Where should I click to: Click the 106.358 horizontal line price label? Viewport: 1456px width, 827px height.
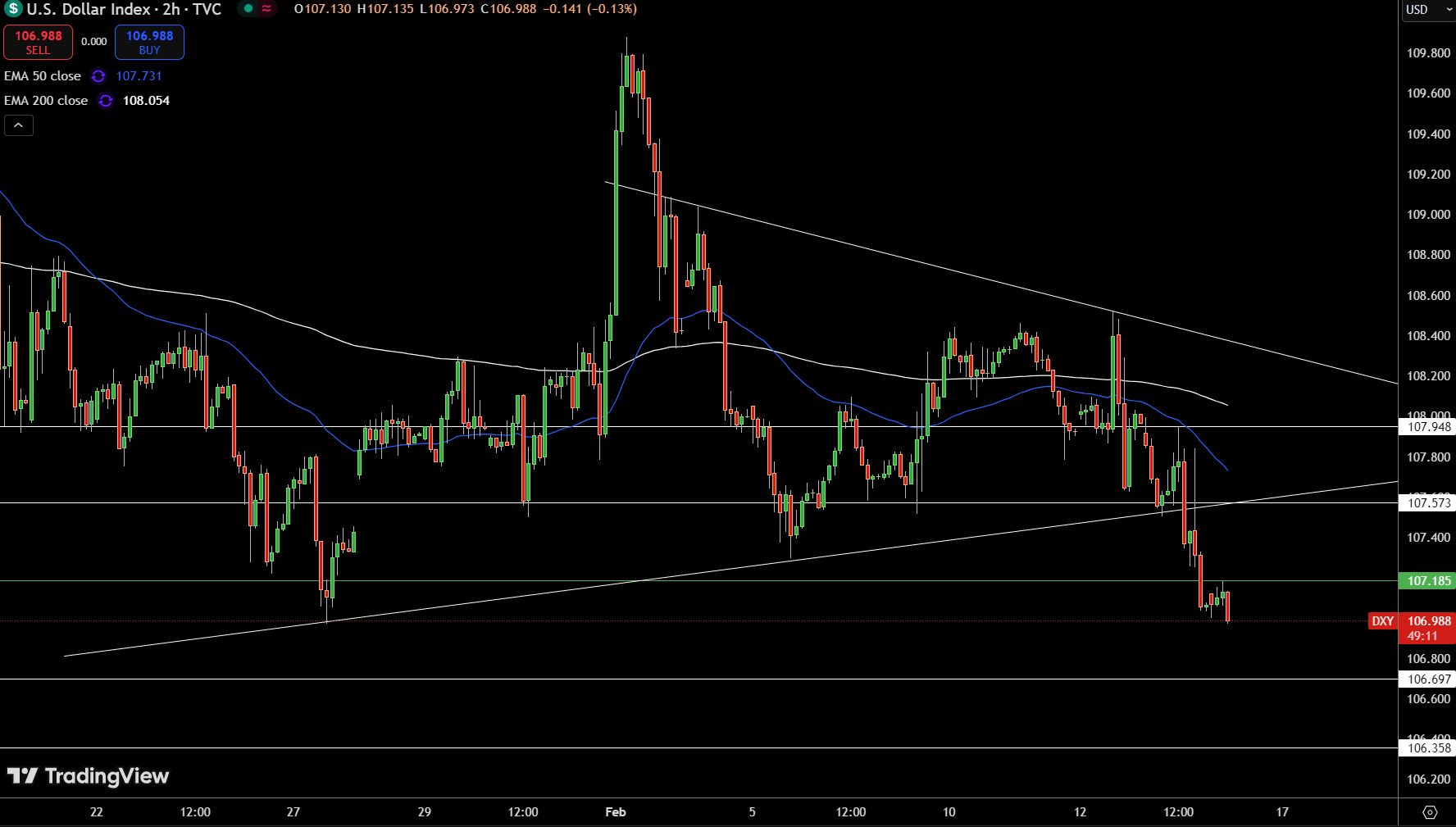[x=1429, y=748]
